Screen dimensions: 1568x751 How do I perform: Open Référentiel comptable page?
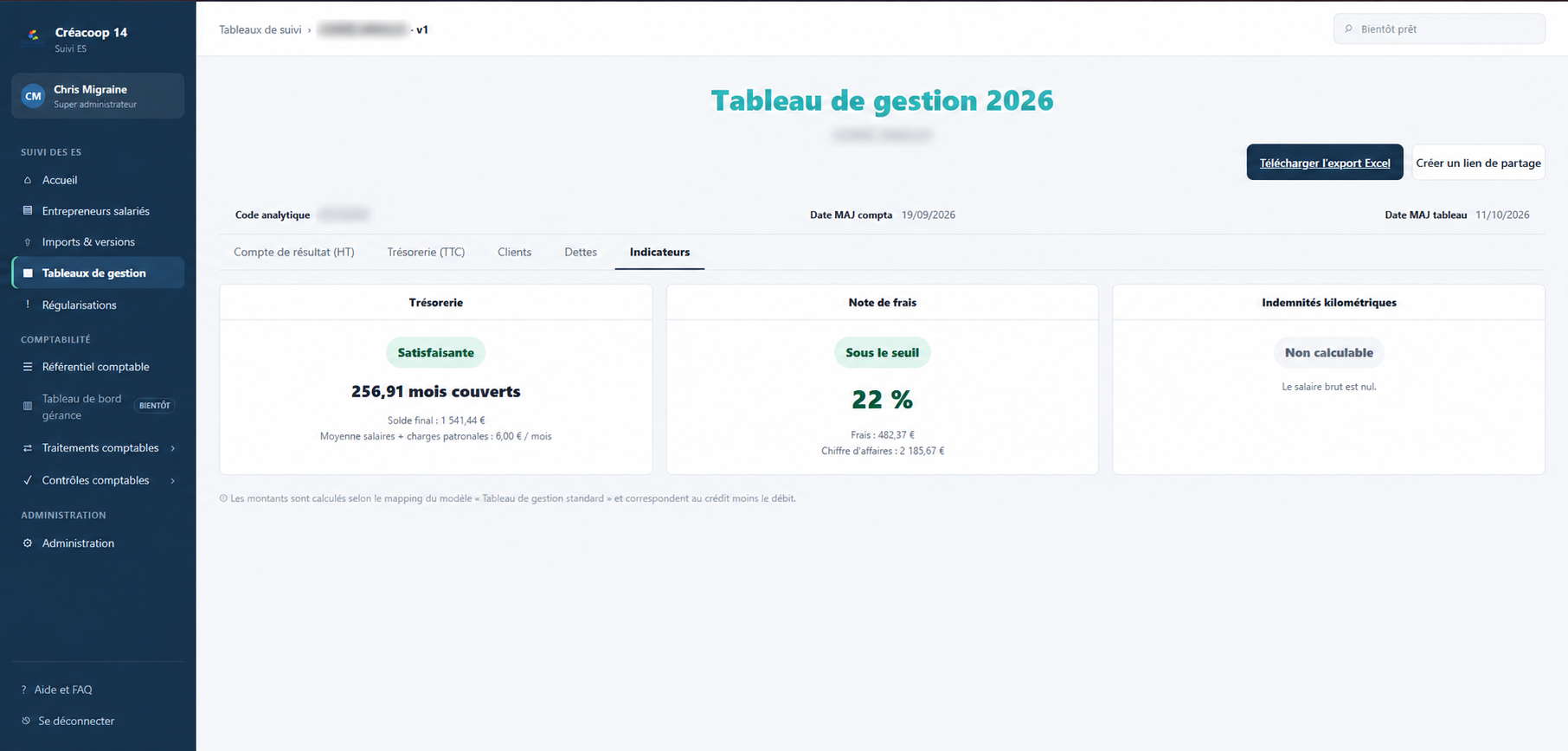click(x=98, y=367)
